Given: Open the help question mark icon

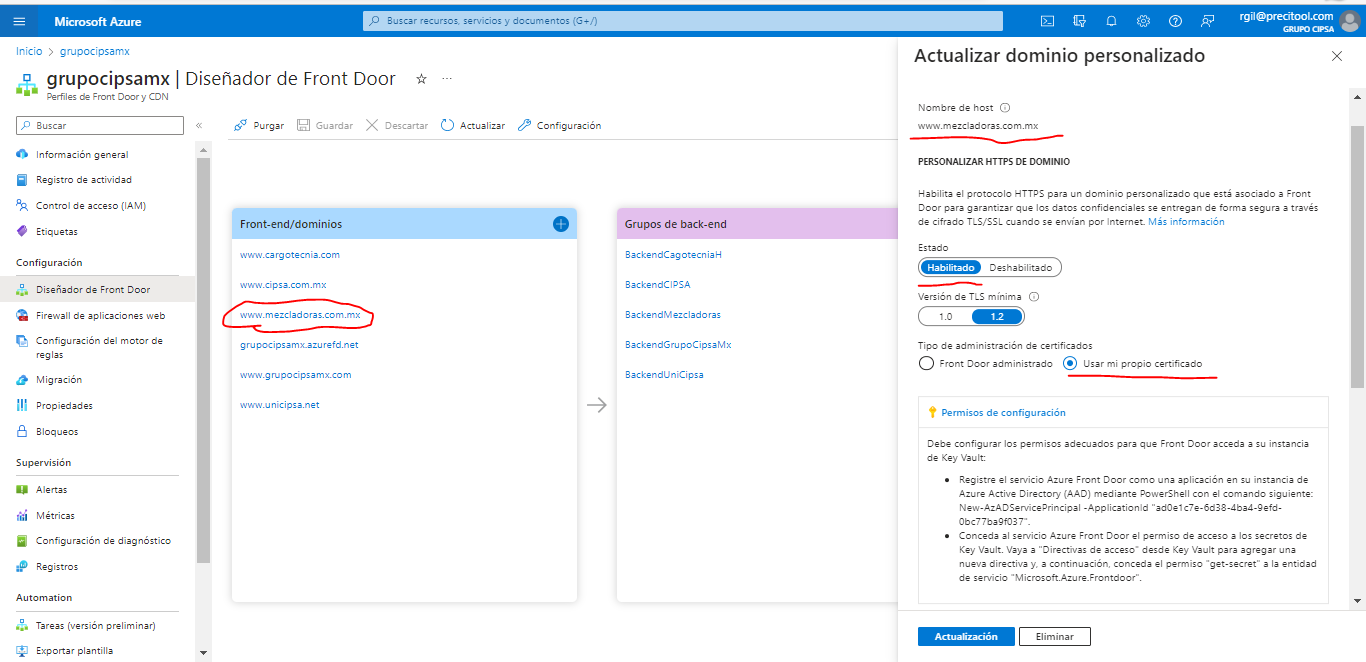Looking at the screenshot, I should click(1175, 21).
